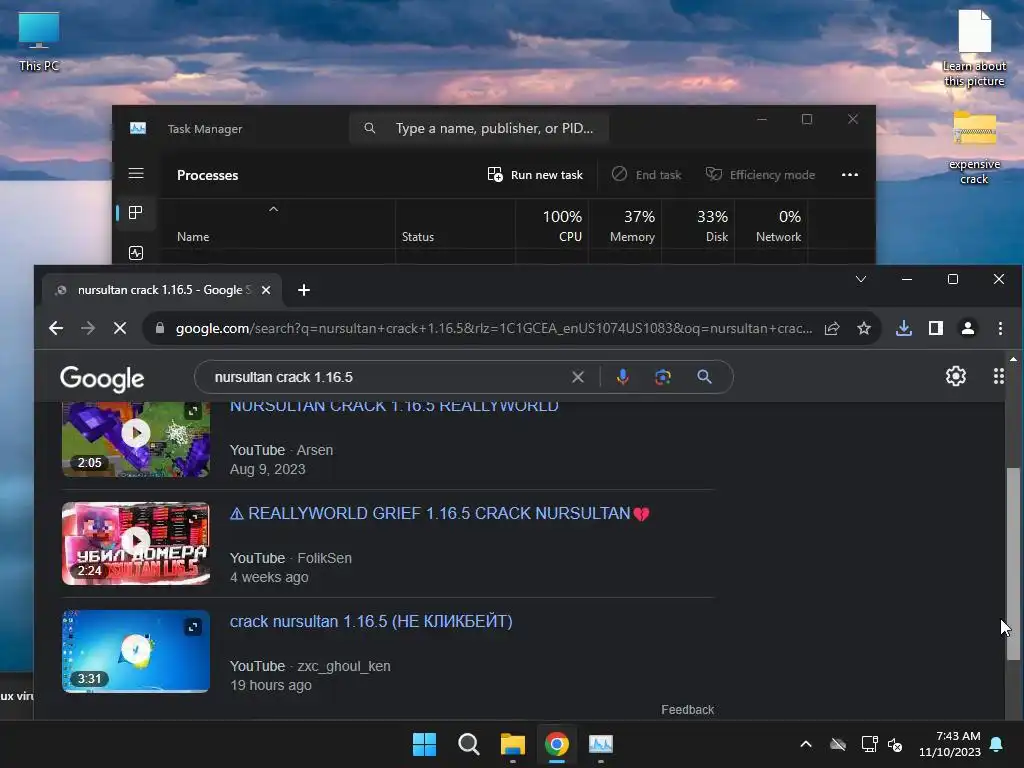Image resolution: width=1024 pixels, height=768 pixels.
Task: View site information lock icon
Action: 160,328
